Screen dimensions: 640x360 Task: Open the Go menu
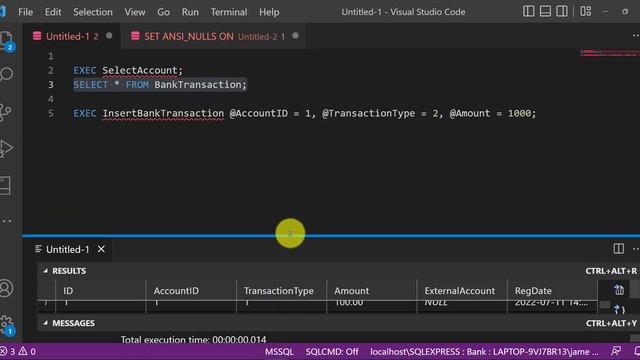coord(163,12)
